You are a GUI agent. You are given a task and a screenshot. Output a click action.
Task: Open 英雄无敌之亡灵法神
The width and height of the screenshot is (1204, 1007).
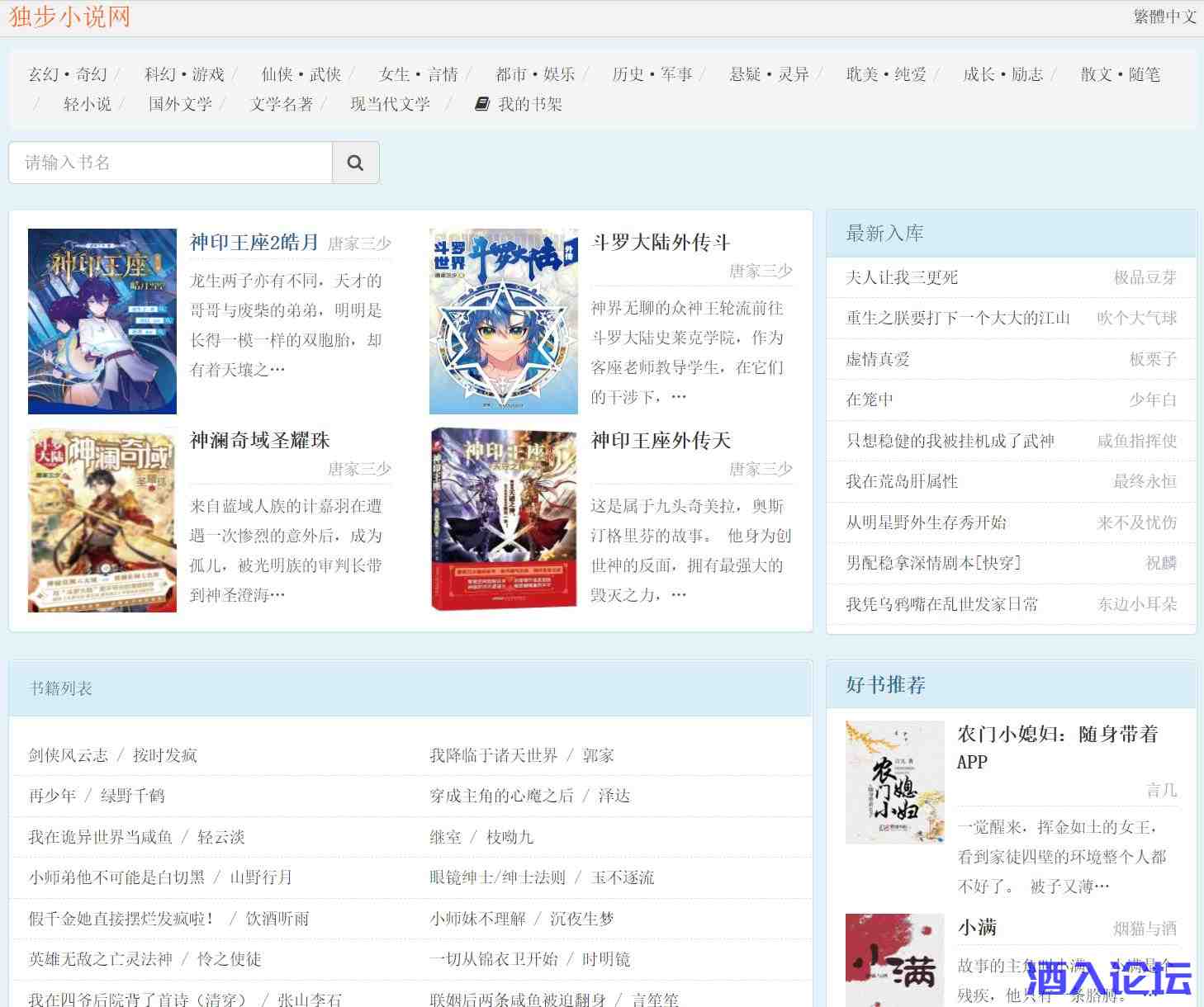click(100, 959)
